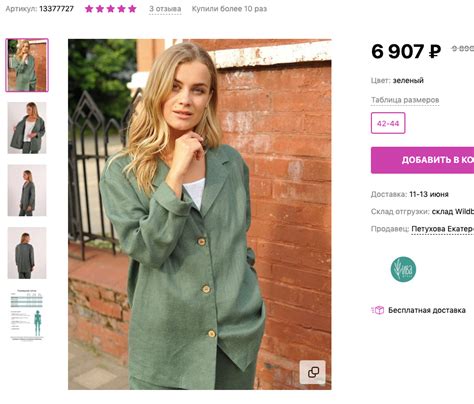Select the open jacket thumbnail
This screenshot has height=404, width=474.
point(27,128)
